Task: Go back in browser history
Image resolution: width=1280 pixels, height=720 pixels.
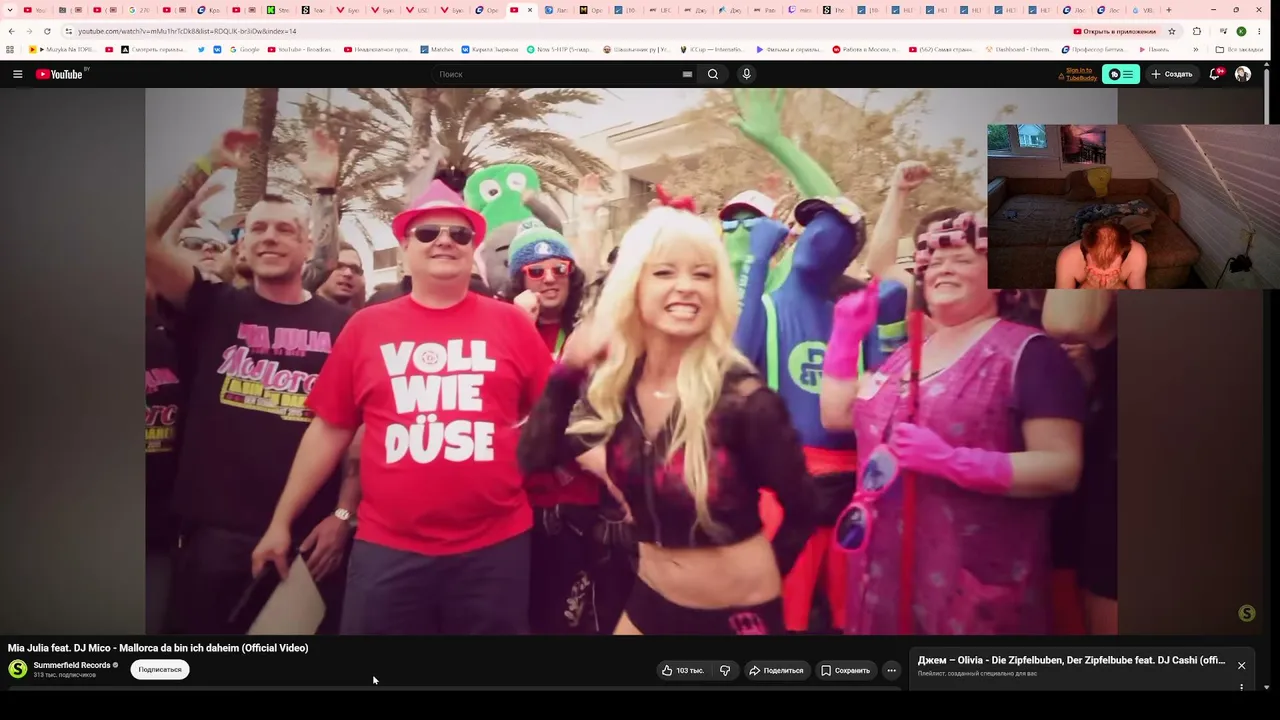Action: (11, 31)
